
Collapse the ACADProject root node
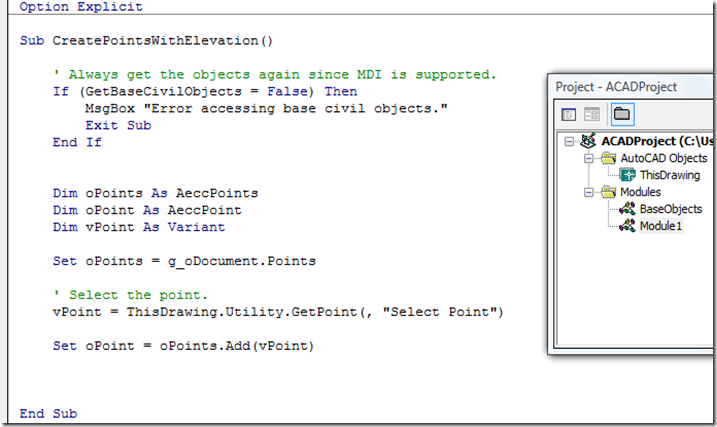click(x=569, y=141)
